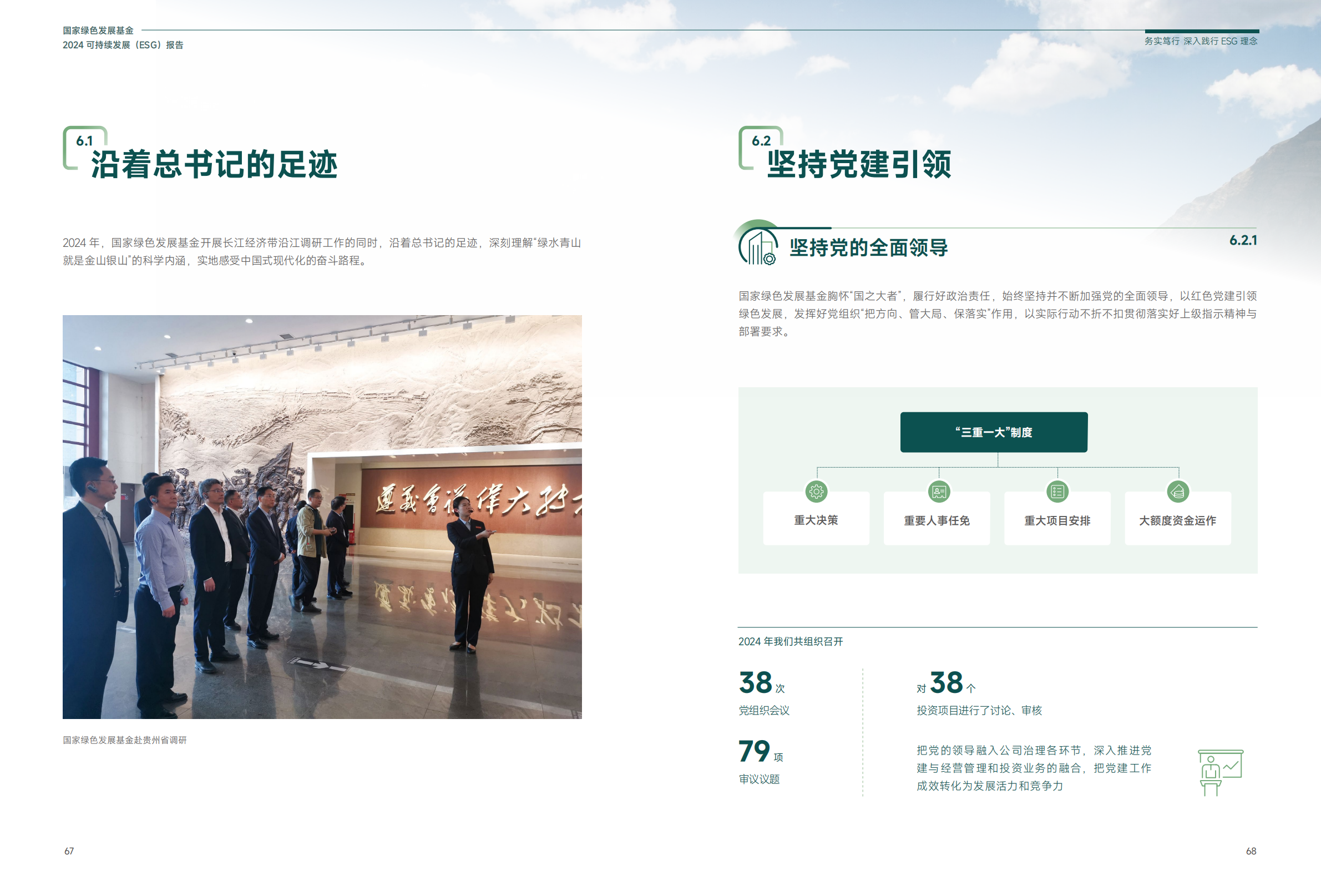
Task: Click the presenter icon at bottom right
Action: (1220, 772)
